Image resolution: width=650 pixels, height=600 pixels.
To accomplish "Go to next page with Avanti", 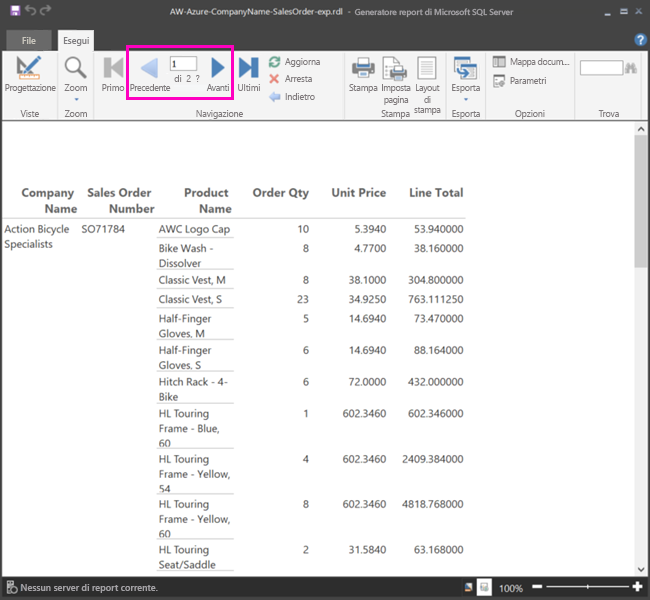I will pos(218,74).
